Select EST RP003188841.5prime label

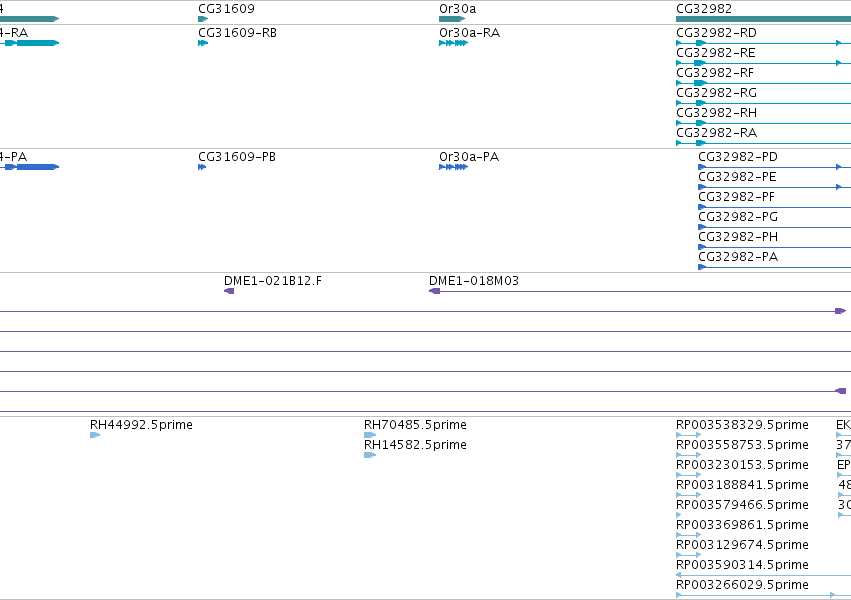click(742, 485)
